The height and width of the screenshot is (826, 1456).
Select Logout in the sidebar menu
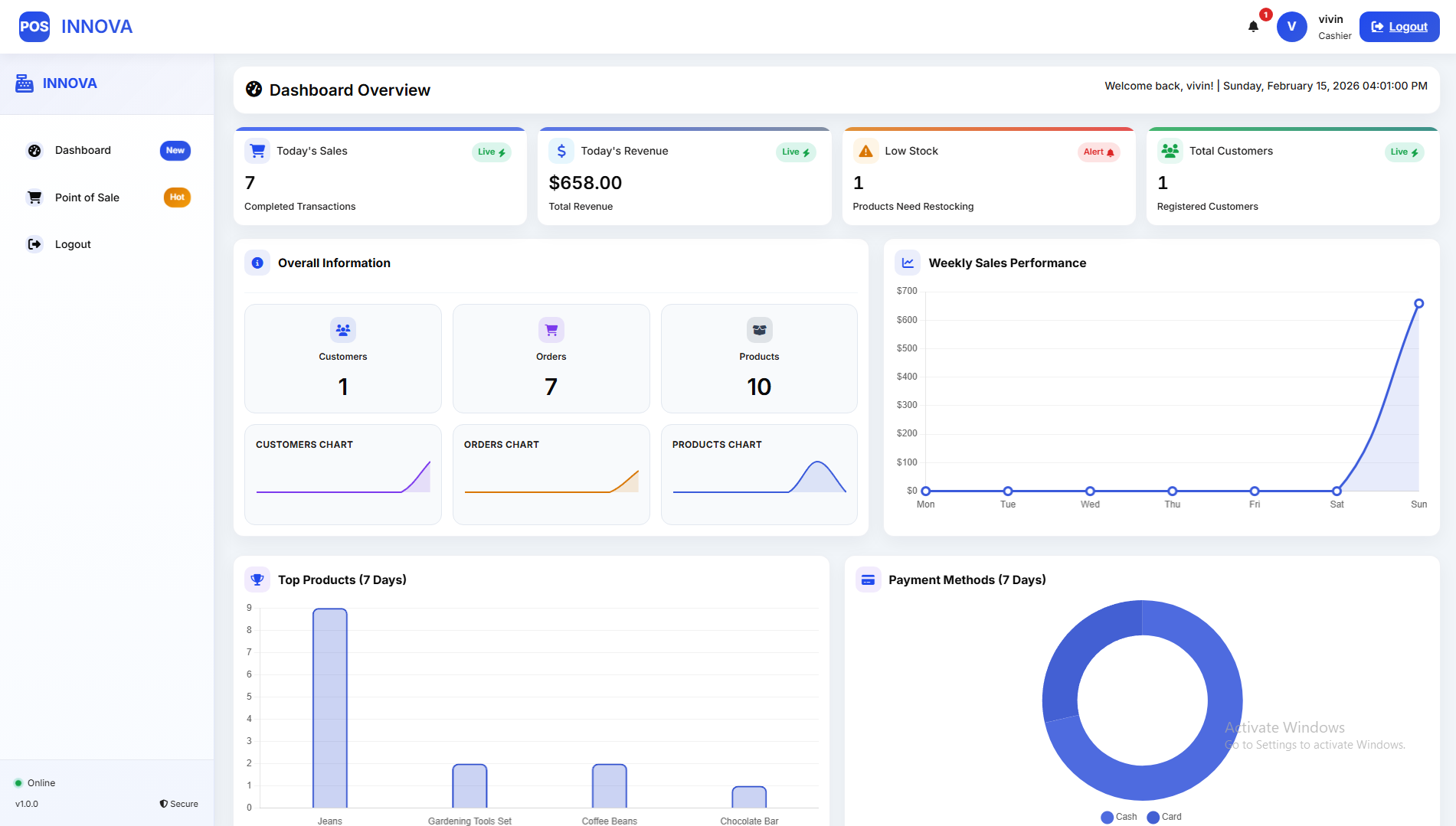[73, 244]
